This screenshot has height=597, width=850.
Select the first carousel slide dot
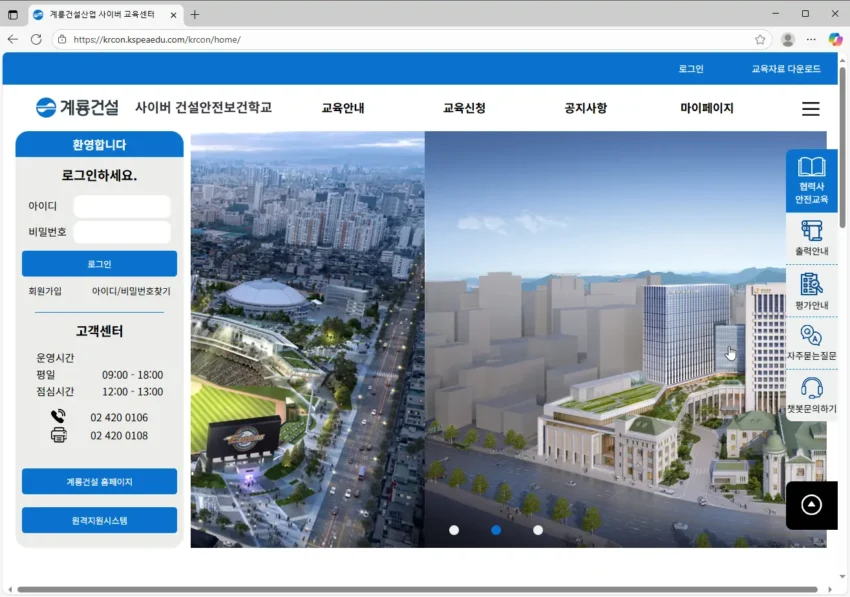point(454,530)
